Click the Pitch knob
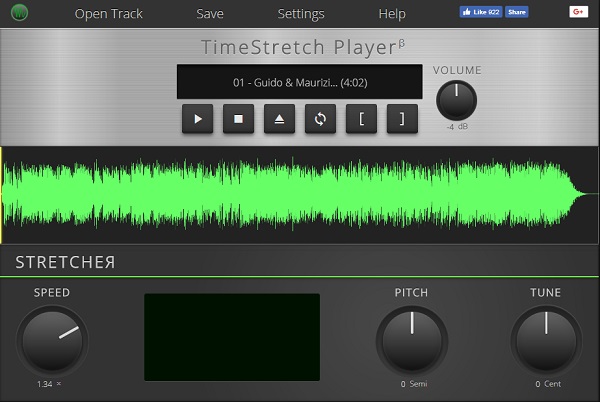600x402 pixels. (411, 340)
